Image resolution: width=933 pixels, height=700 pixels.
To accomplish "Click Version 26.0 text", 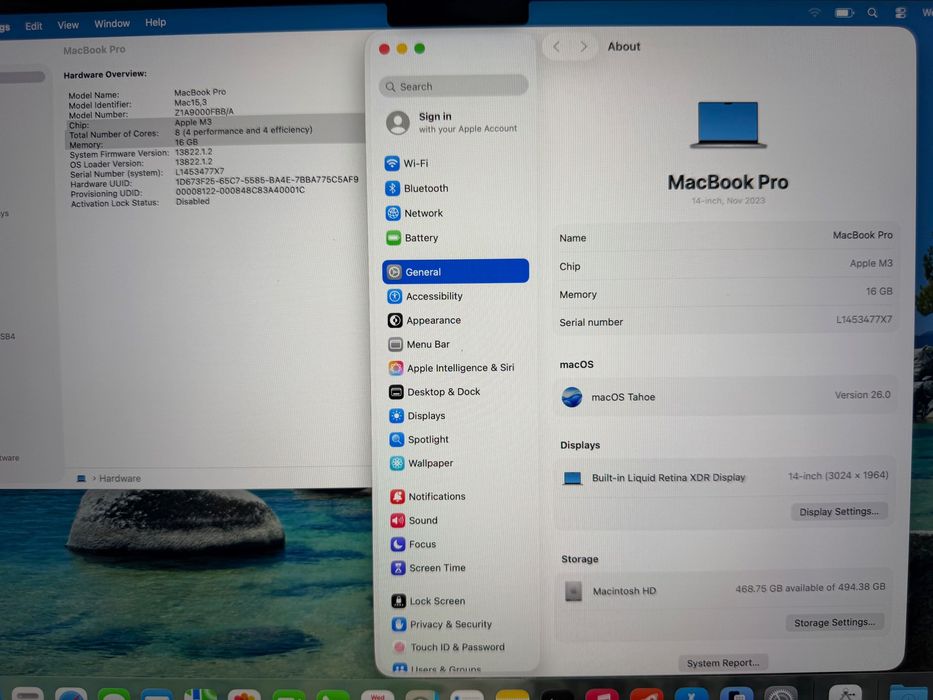I will tap(862, 395).
